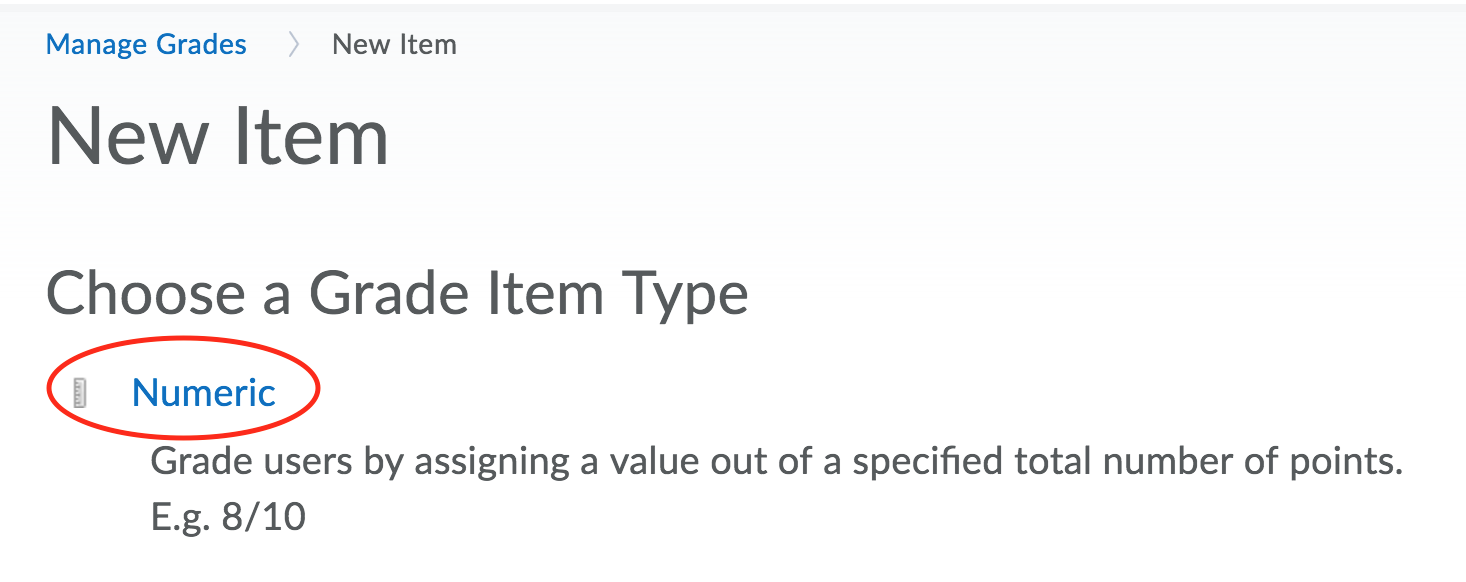
Task: Click the word Item in the page title
Action: point(310,137)
